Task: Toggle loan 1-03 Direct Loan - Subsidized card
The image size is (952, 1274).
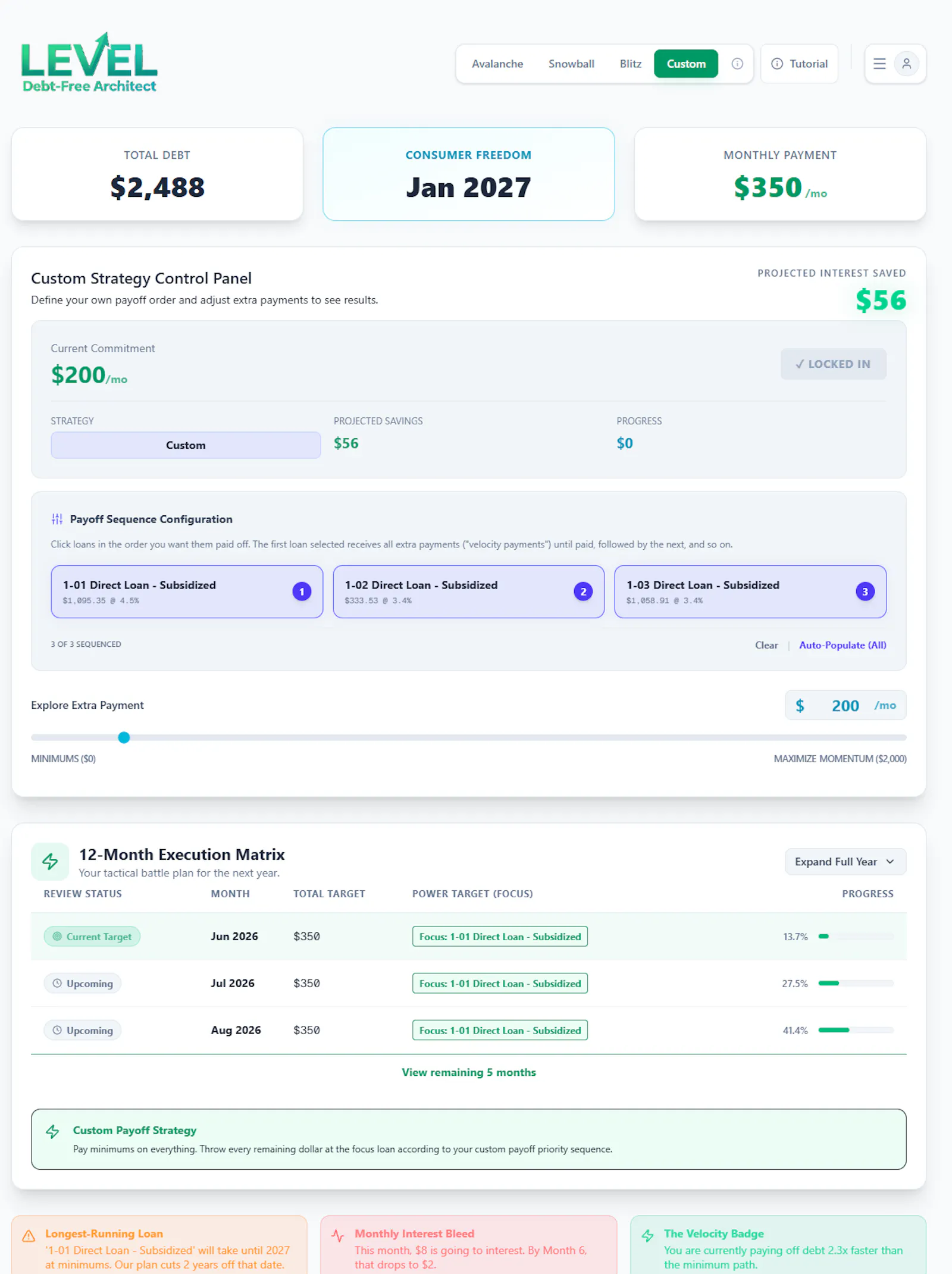Action: coord(750,591)
